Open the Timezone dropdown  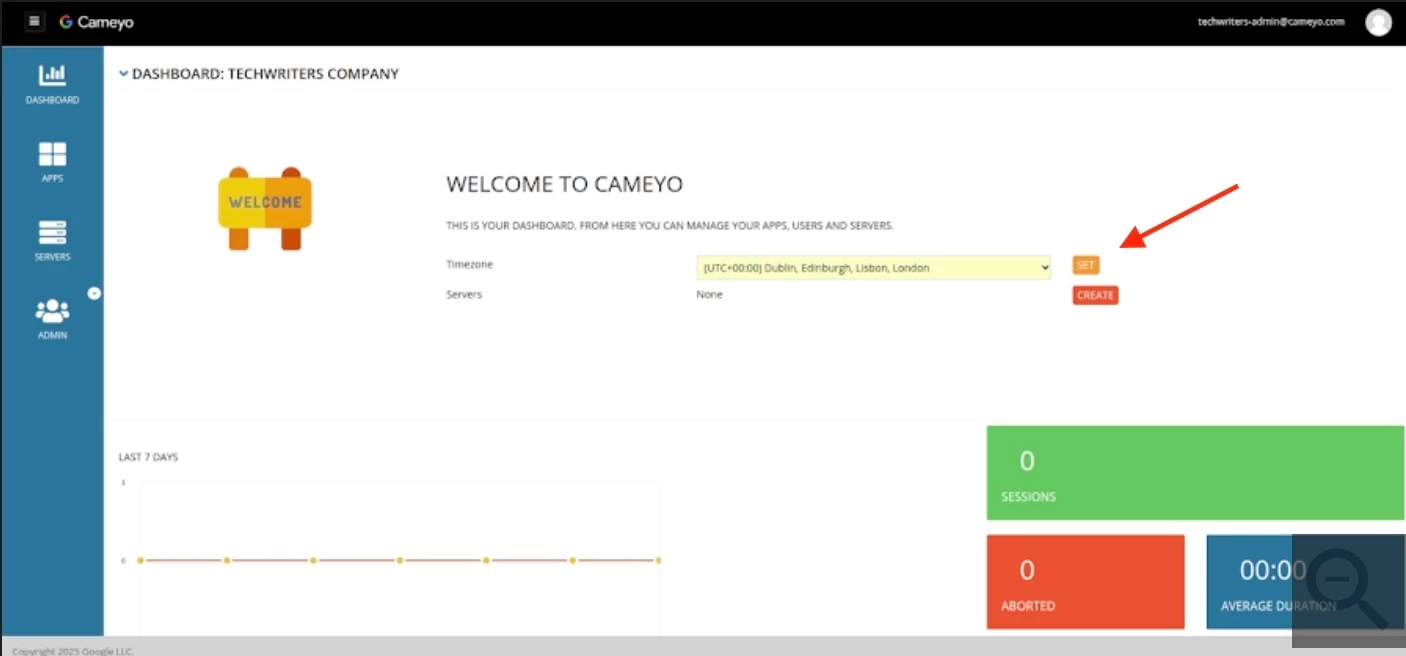tap(874, 267)
